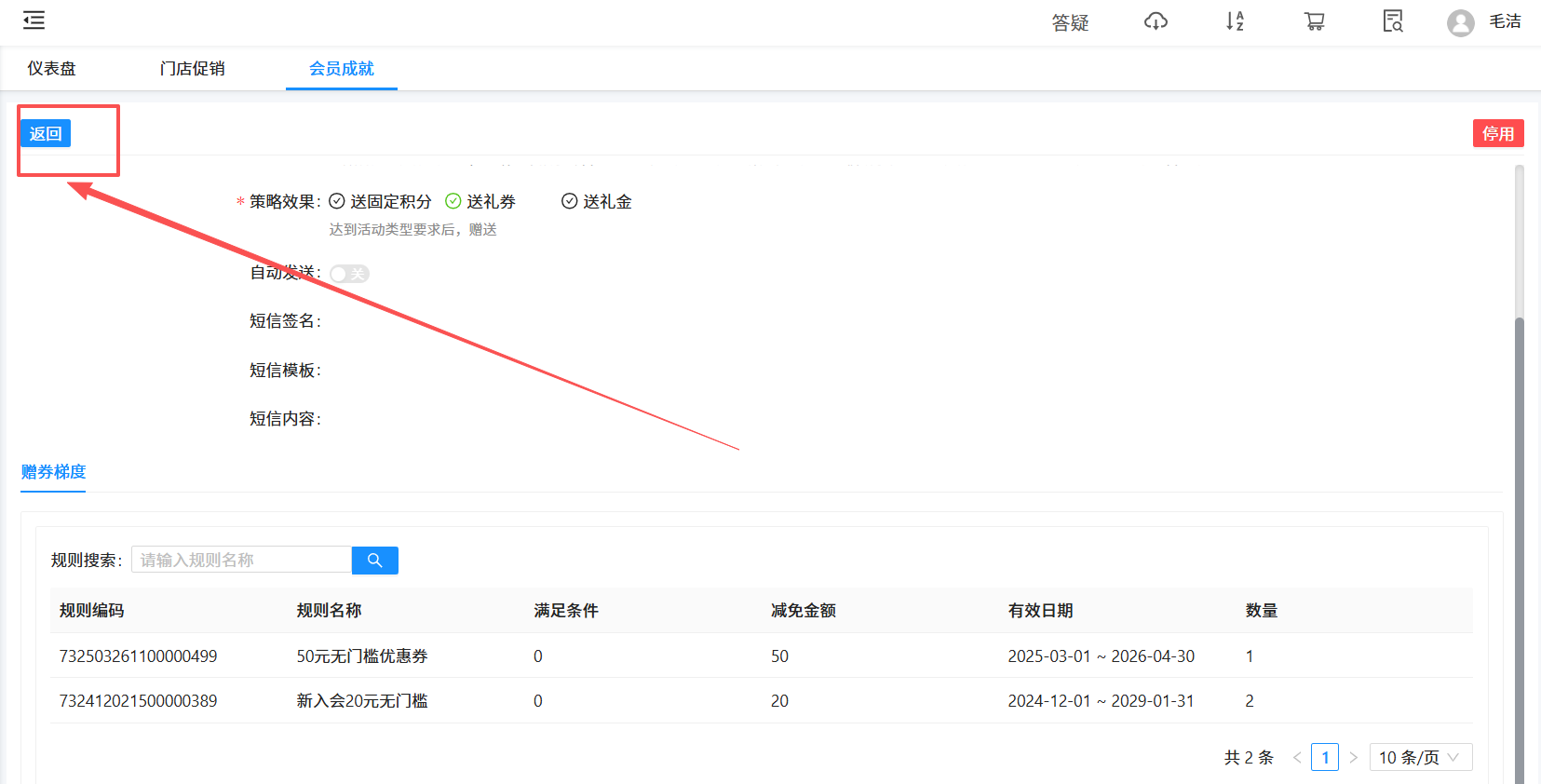This screenshot has height=784, width=1541.
Task: Select the 会员成就 tab
Action: [342, 68]
